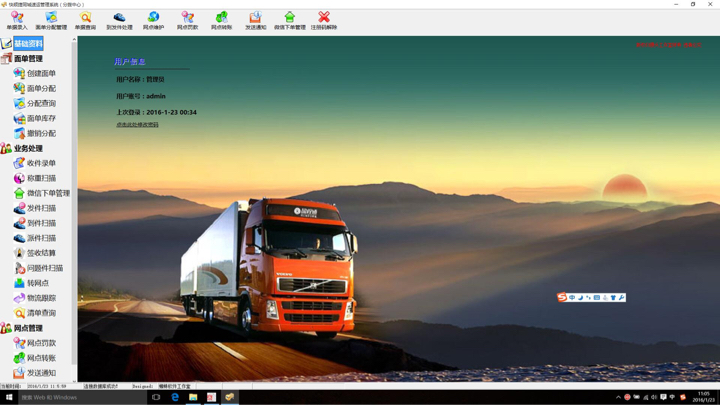
Task: Open 到发件处理 from the toolbar
Action: [x=119, y=21]
